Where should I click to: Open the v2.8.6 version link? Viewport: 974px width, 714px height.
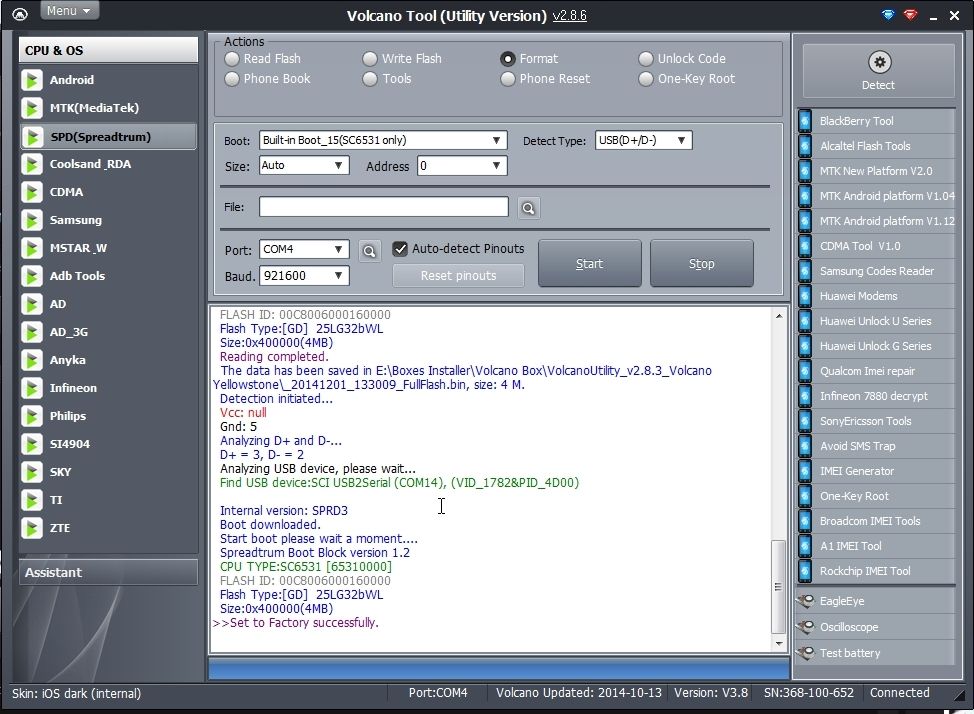(x=570, y=16)
